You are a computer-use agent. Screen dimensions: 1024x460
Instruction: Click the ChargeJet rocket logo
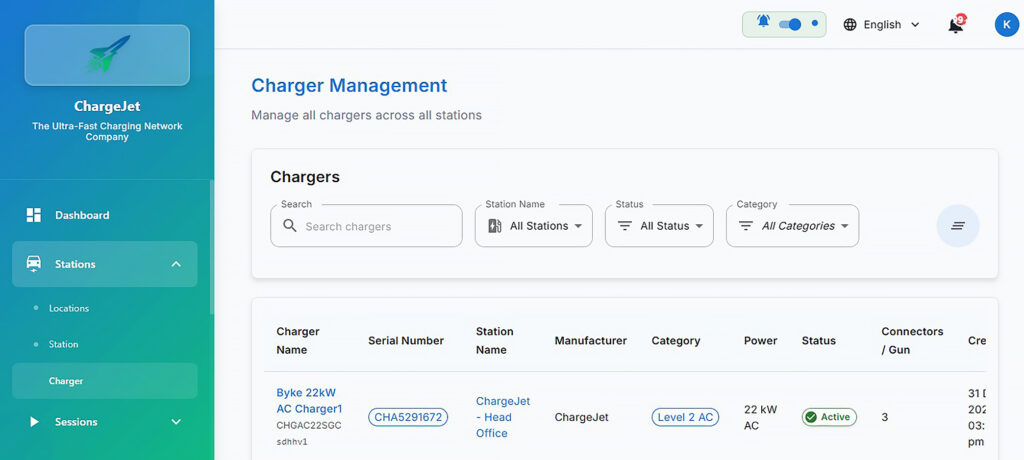coord(107,55)
